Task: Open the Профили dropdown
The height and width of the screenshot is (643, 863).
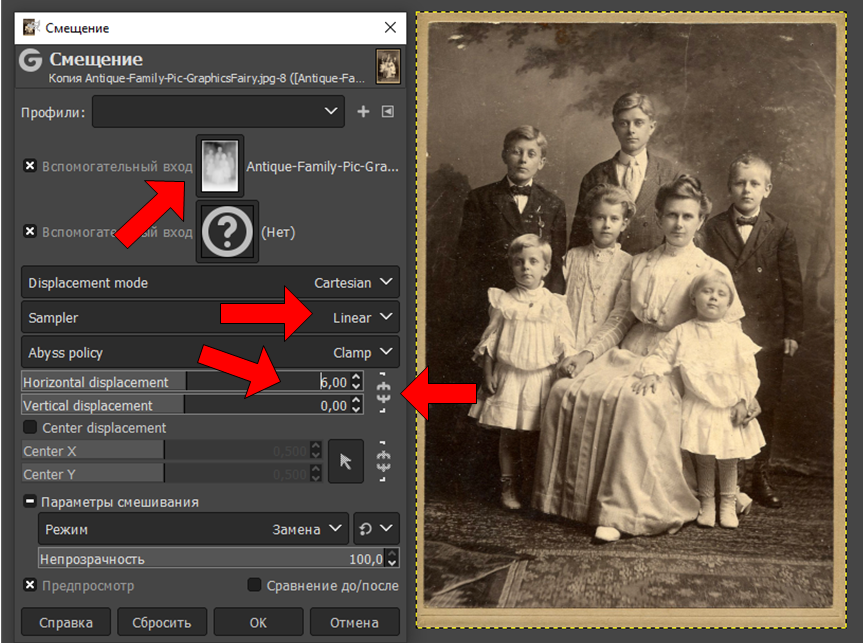Action: point(218,111)
